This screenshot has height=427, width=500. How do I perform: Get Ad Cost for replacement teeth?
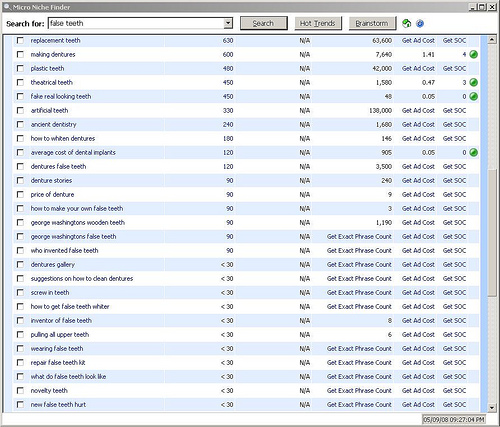pyautogui.click(x=418, y=40)
